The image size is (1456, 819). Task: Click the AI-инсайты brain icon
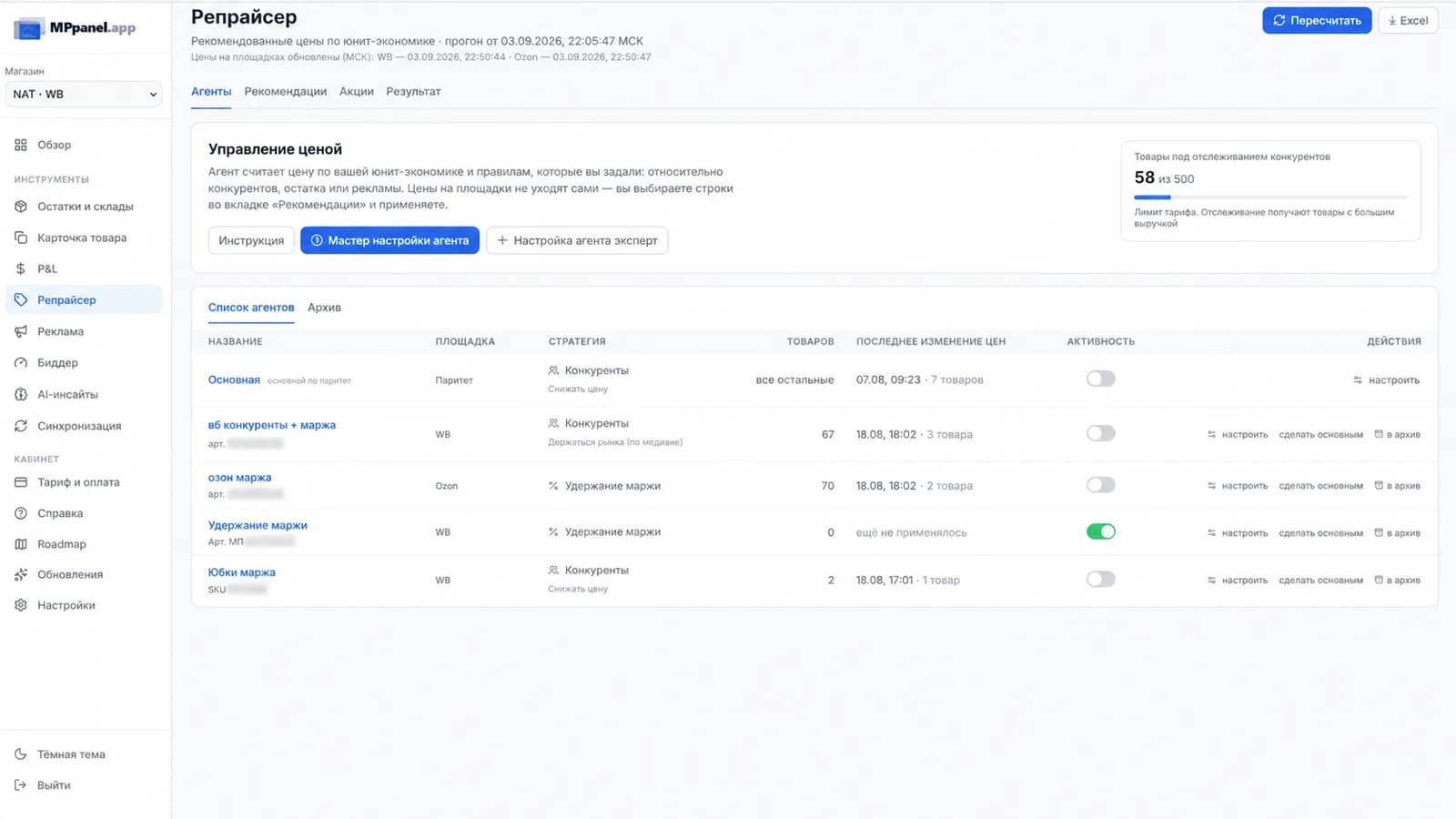(x=21, y=394)
